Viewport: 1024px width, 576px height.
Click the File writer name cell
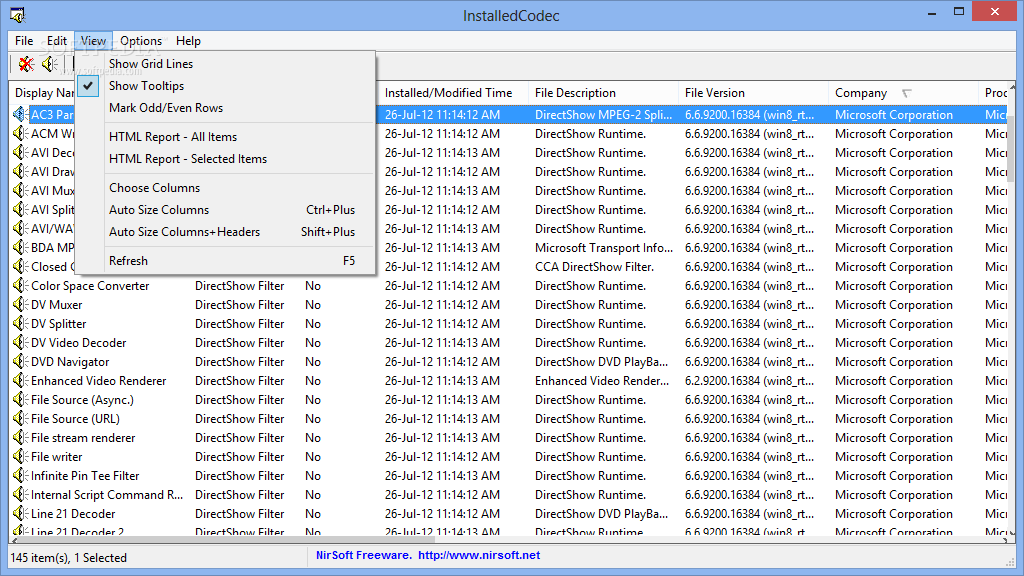click(57, 456)
